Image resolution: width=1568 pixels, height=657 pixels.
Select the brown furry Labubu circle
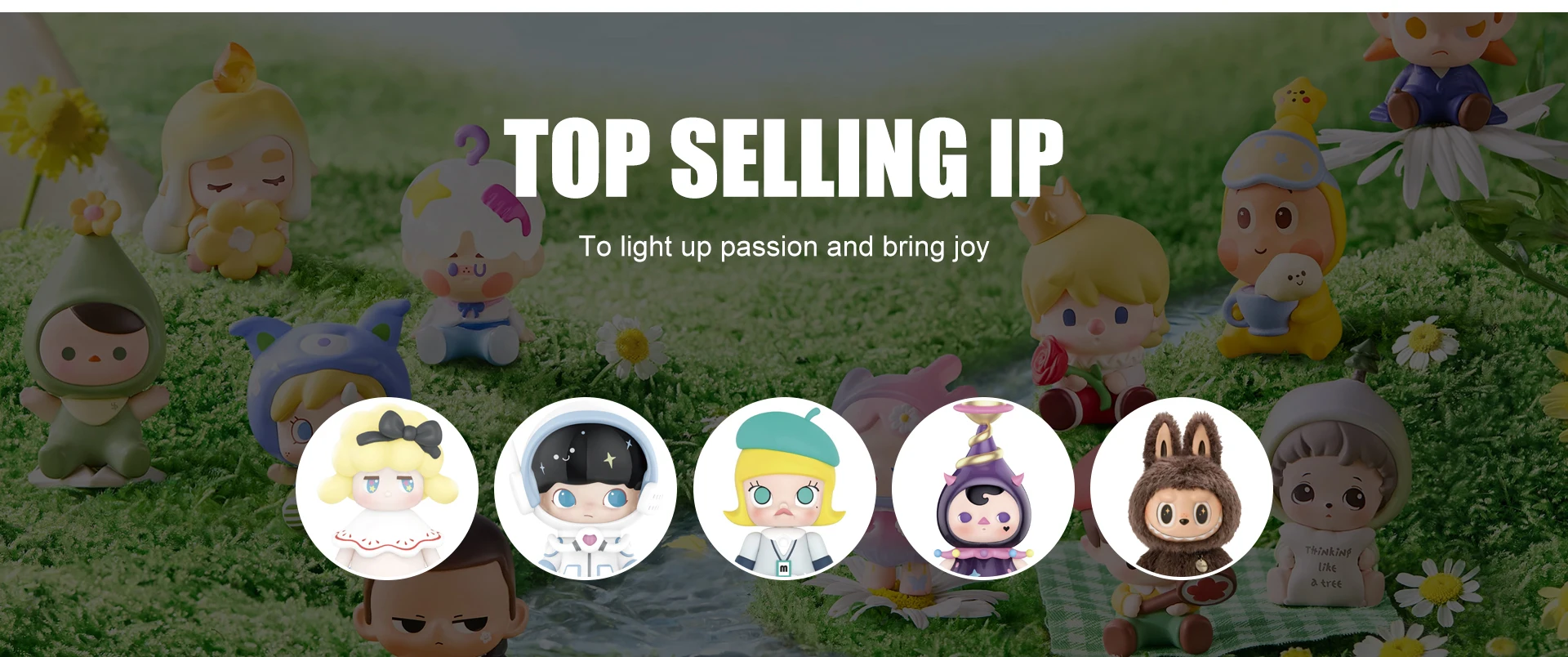[1182, 489]
